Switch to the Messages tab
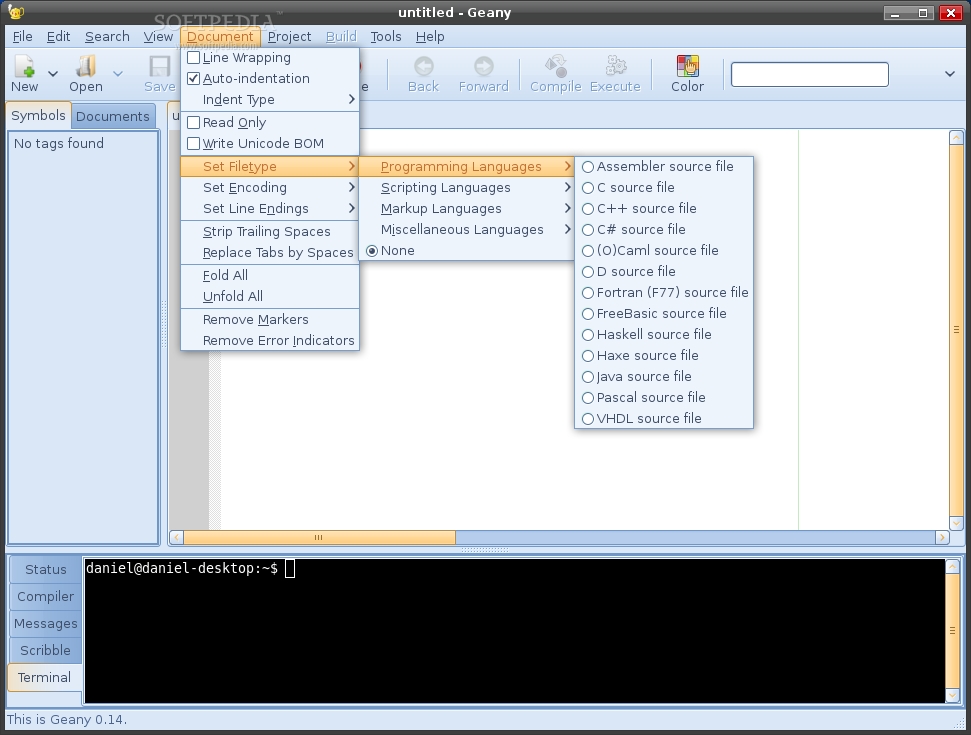 coord(45,624)
